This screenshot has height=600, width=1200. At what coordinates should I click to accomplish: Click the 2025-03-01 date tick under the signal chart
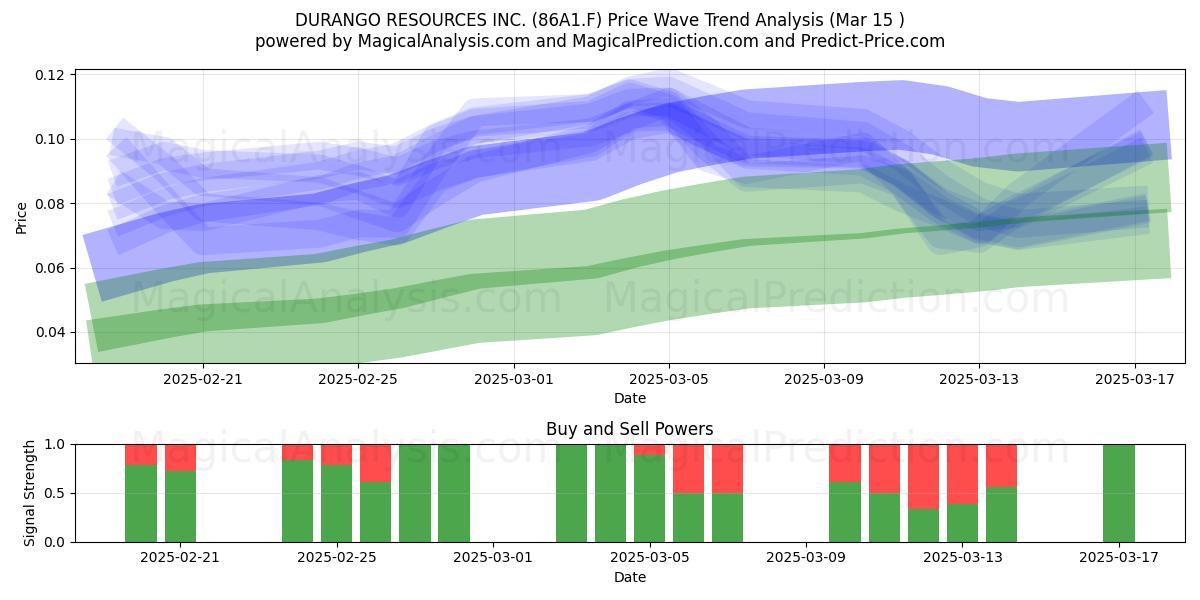tap(493, 557)
